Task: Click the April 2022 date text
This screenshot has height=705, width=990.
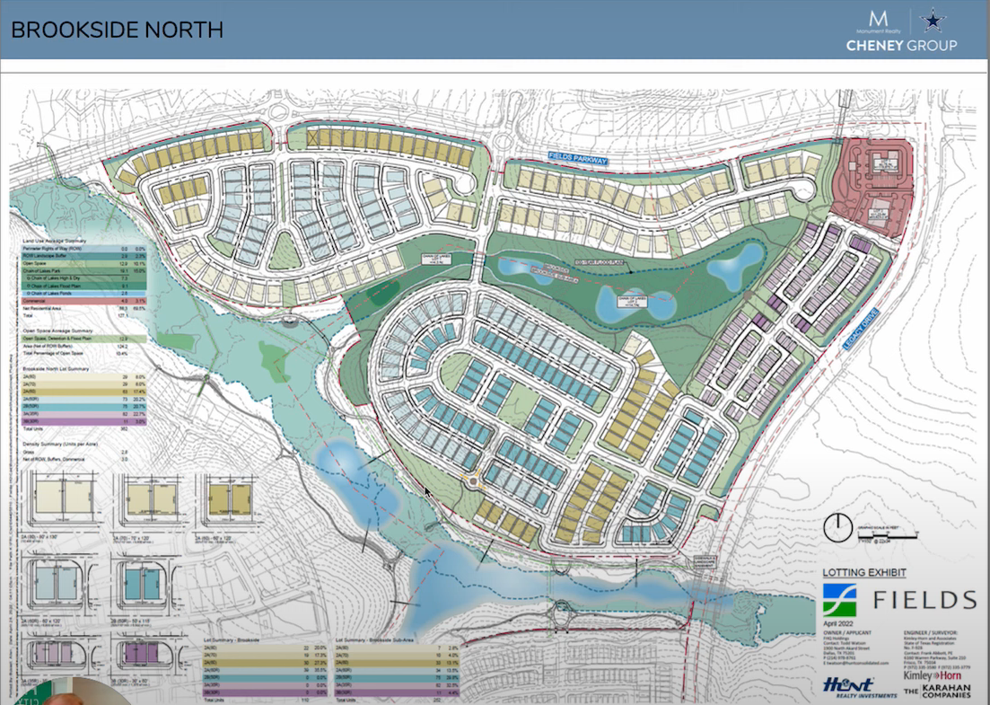Action: point(838,623)
